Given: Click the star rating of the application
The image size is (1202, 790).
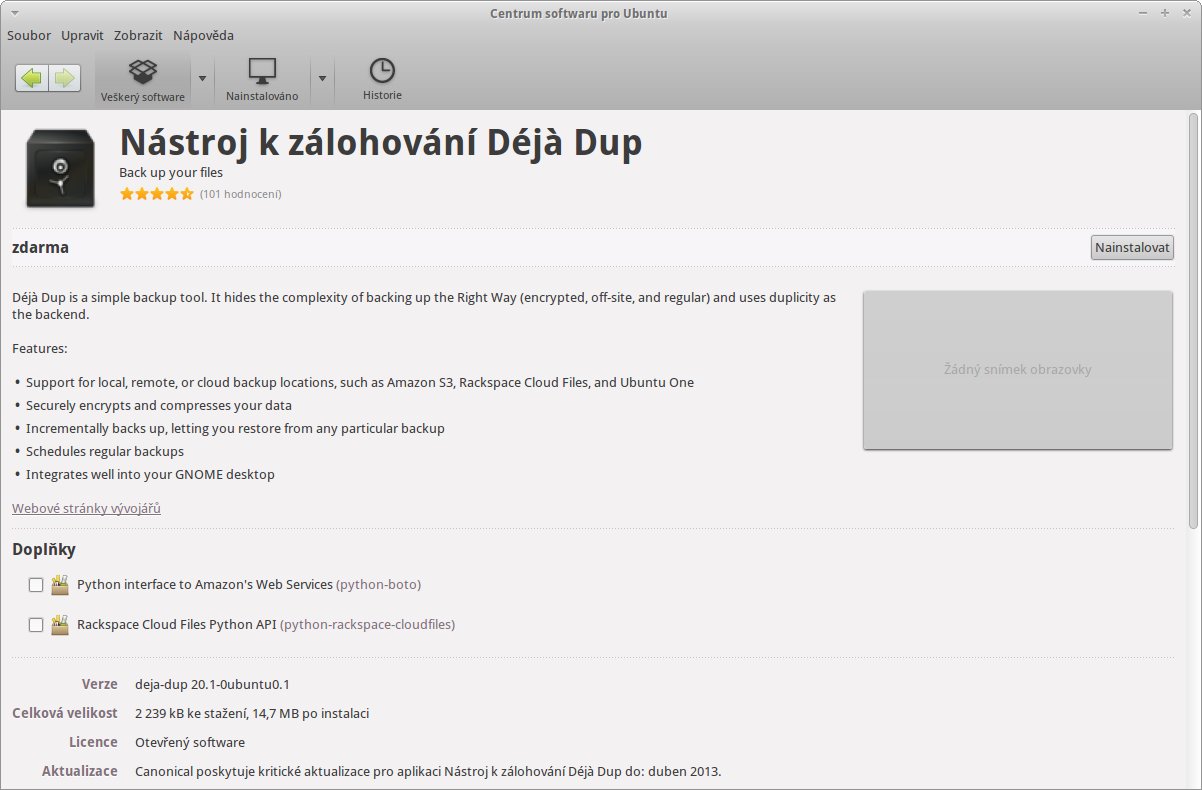Looking at the screenshot, I should point(157,194).
